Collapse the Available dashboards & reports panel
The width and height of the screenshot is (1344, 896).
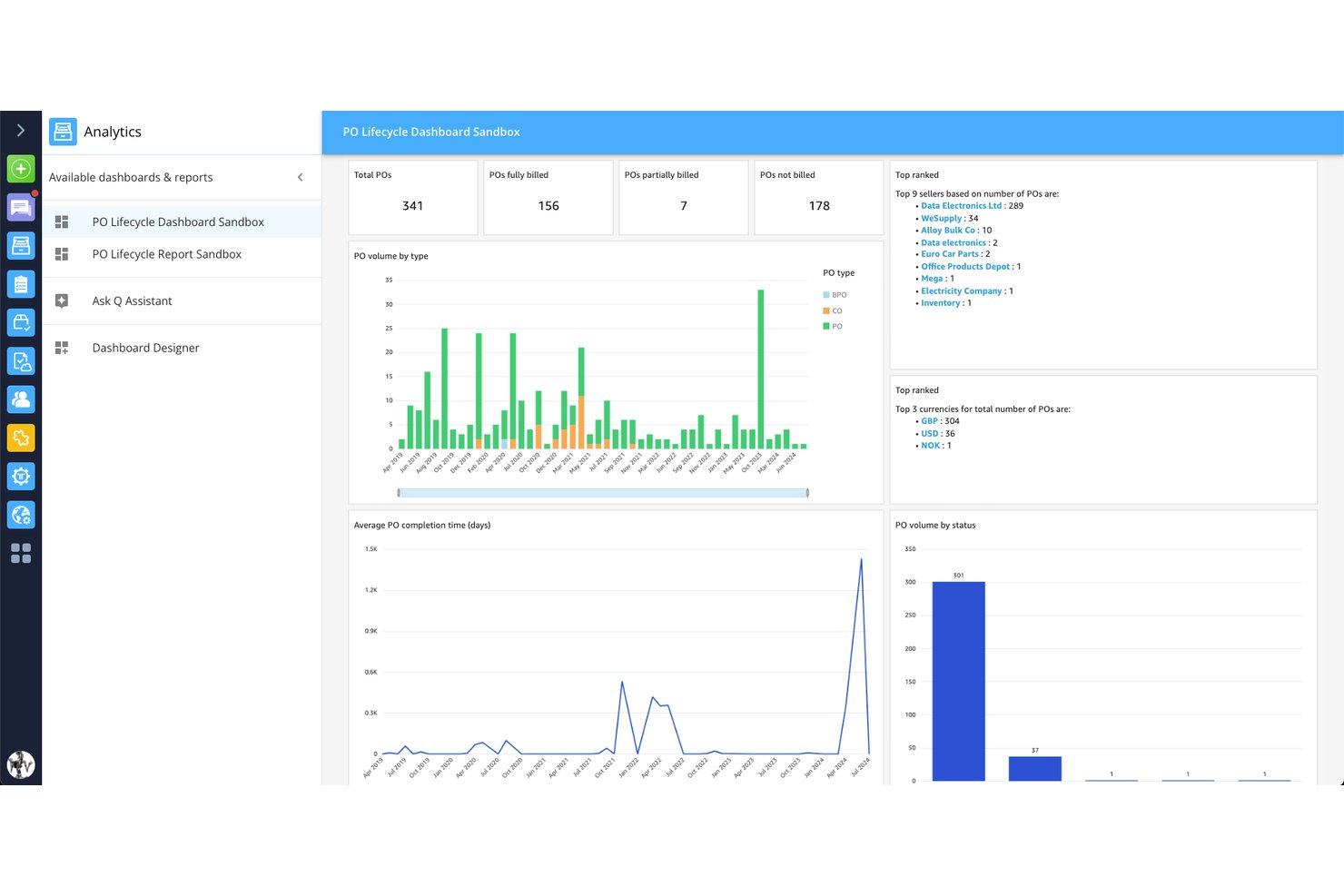click(x=301, y=177)
